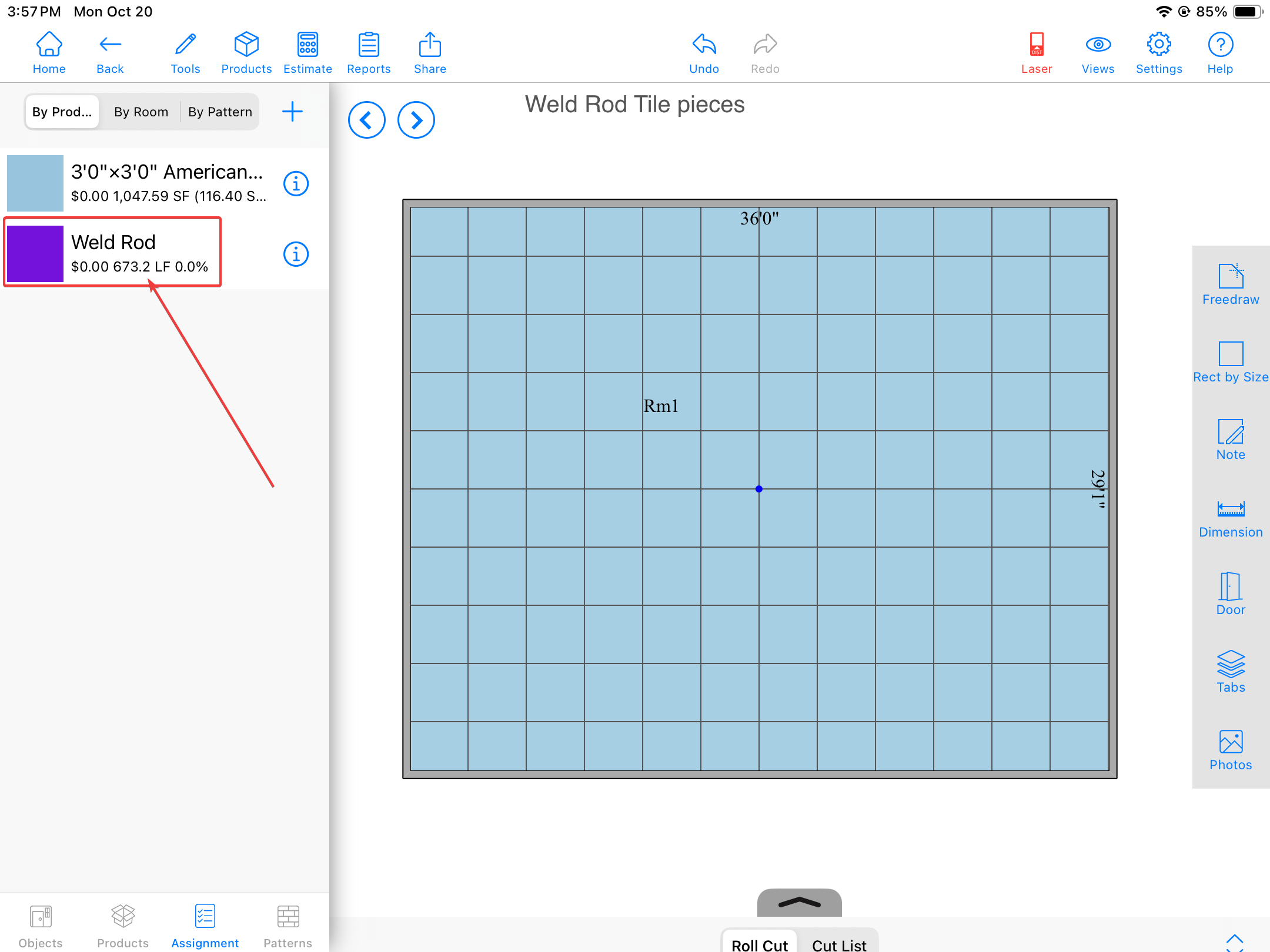Select the Freedraw tool
This screenshot has height=952, width=1270.
[x=1230, y=284]
